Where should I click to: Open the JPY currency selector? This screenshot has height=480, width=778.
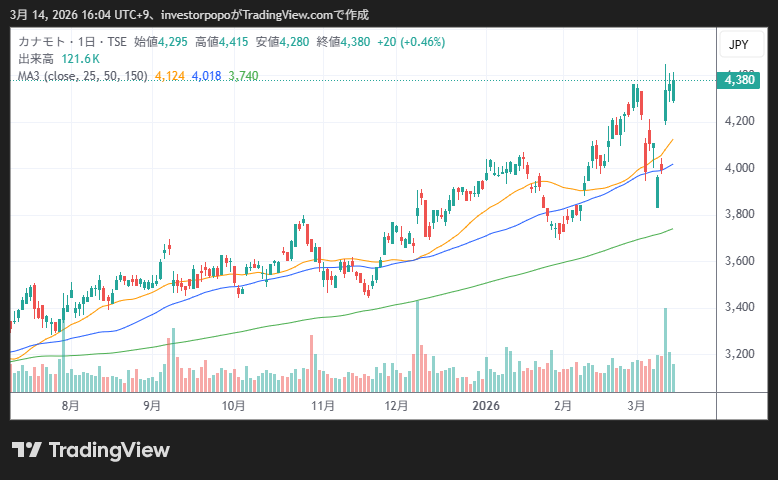pyautogui.click(x=738, y=44)
